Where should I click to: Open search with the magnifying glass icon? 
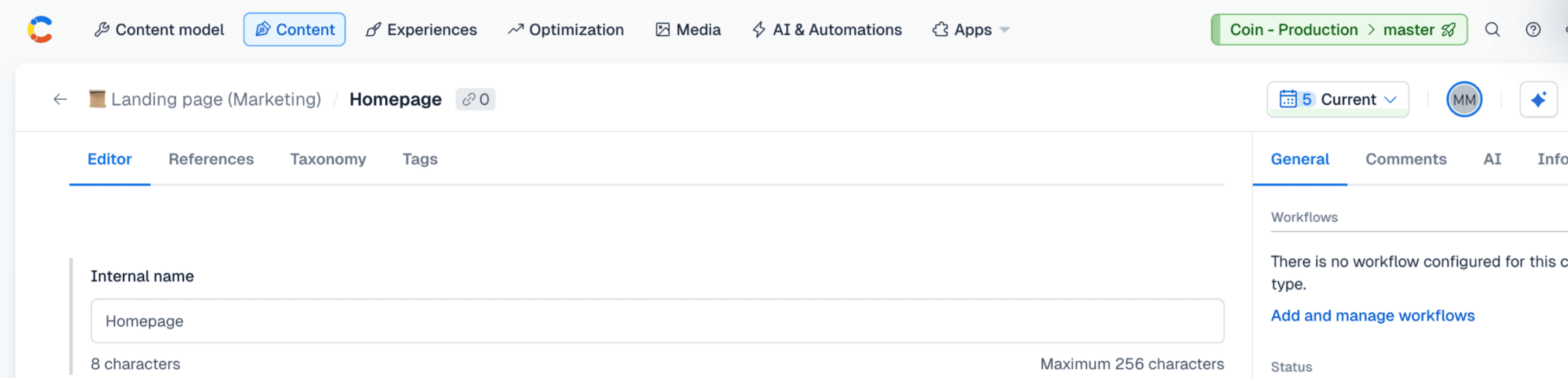pyautogui.click(x=1493, y=29)
